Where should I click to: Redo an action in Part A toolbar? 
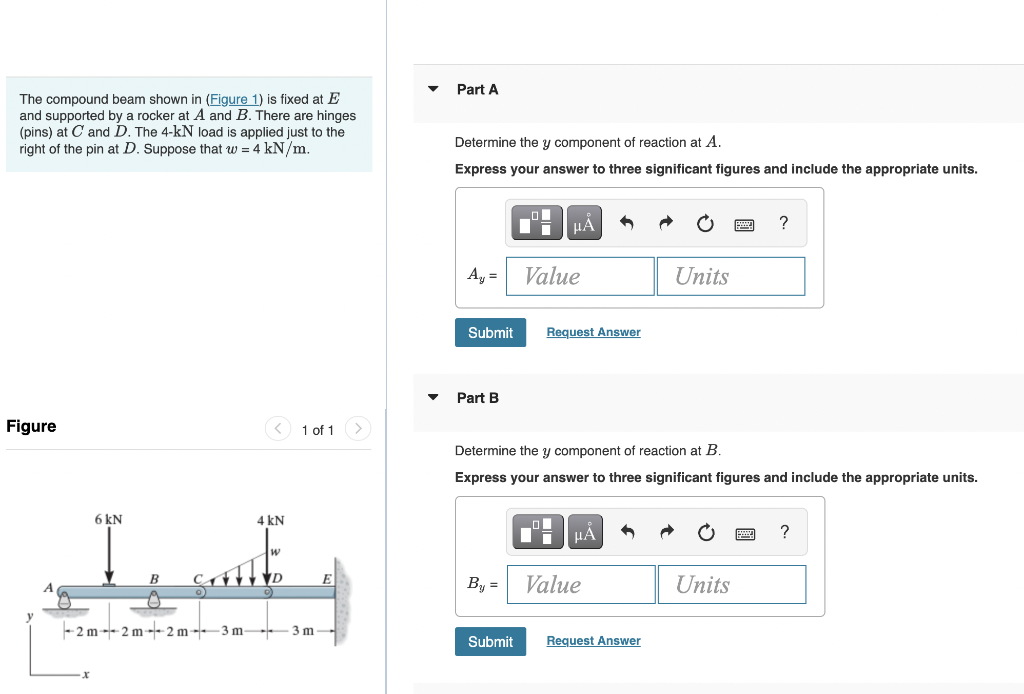tap(664, 222)
